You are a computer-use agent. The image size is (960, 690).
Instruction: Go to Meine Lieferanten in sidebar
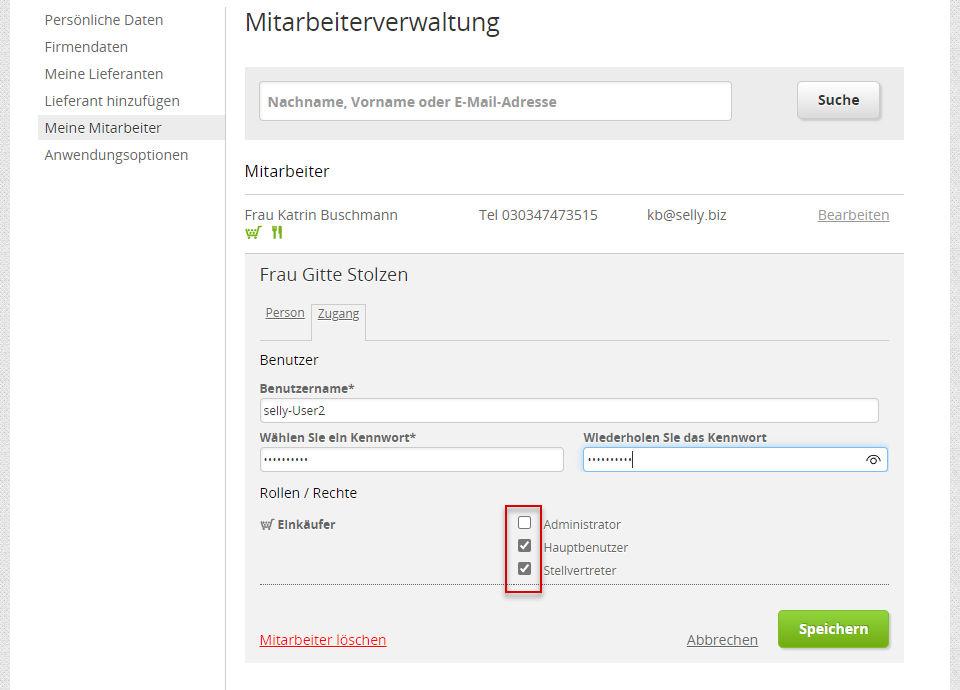[104, 74]
